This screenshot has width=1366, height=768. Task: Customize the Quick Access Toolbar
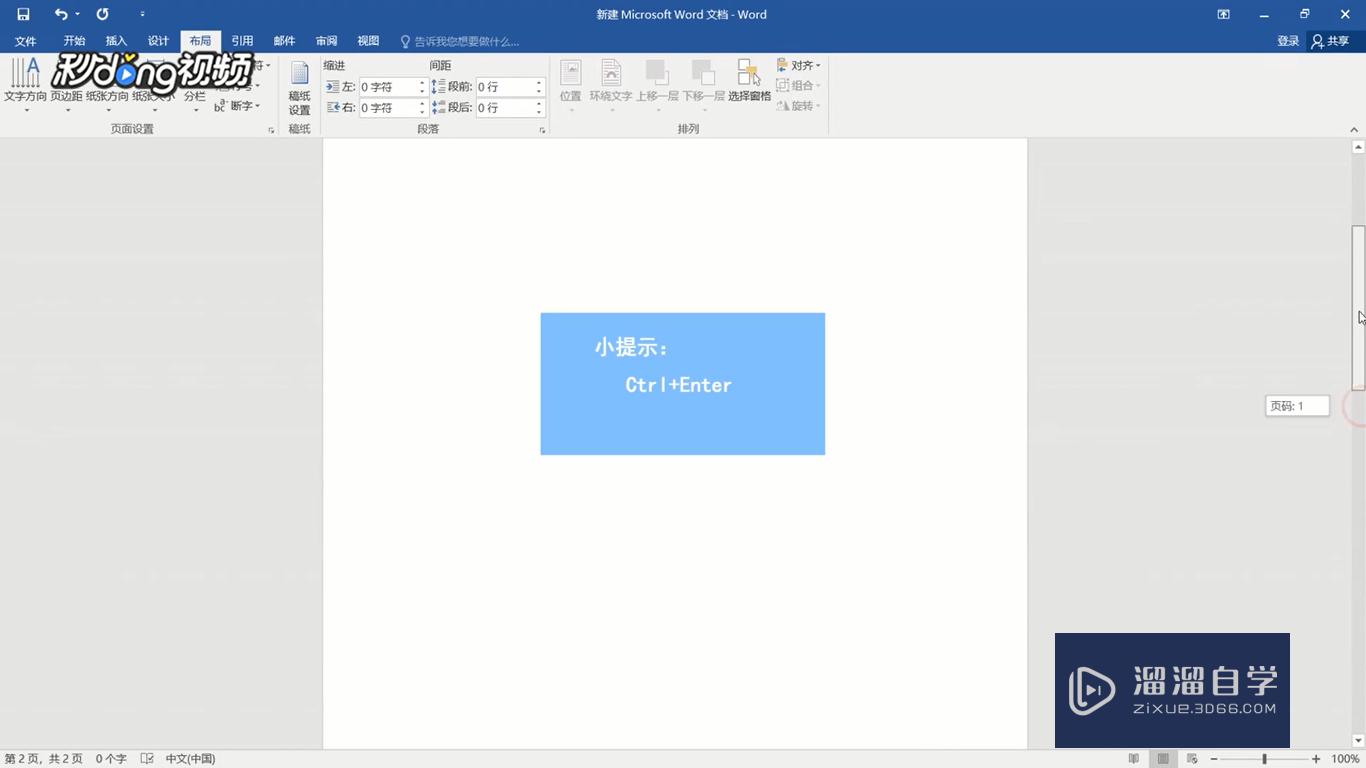coord(142,14)
